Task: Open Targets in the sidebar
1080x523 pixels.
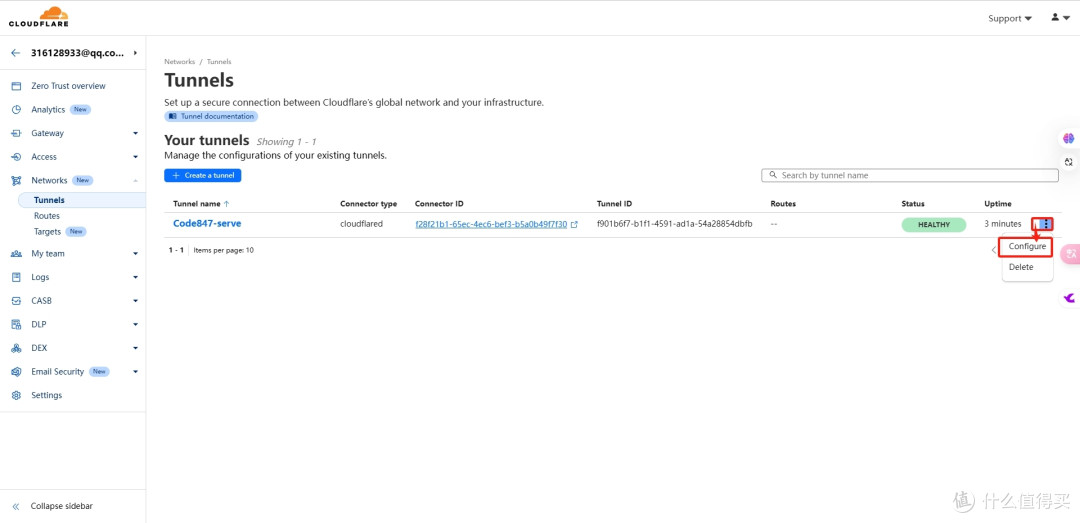Action: pyautogui.click(x=48, y=232)
